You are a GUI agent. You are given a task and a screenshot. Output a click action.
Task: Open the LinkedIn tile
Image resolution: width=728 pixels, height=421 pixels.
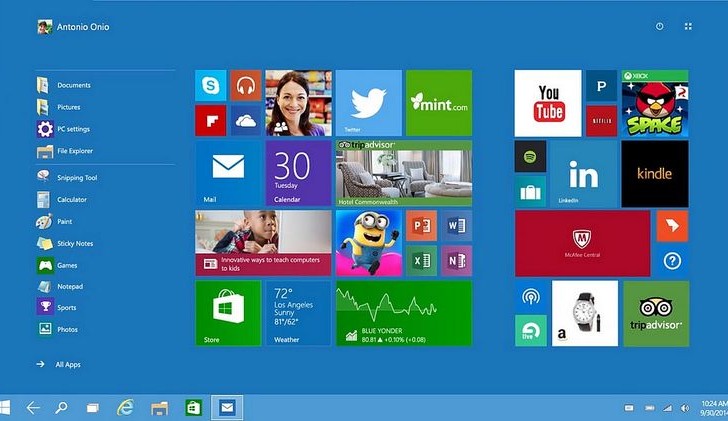coord(584,174)
